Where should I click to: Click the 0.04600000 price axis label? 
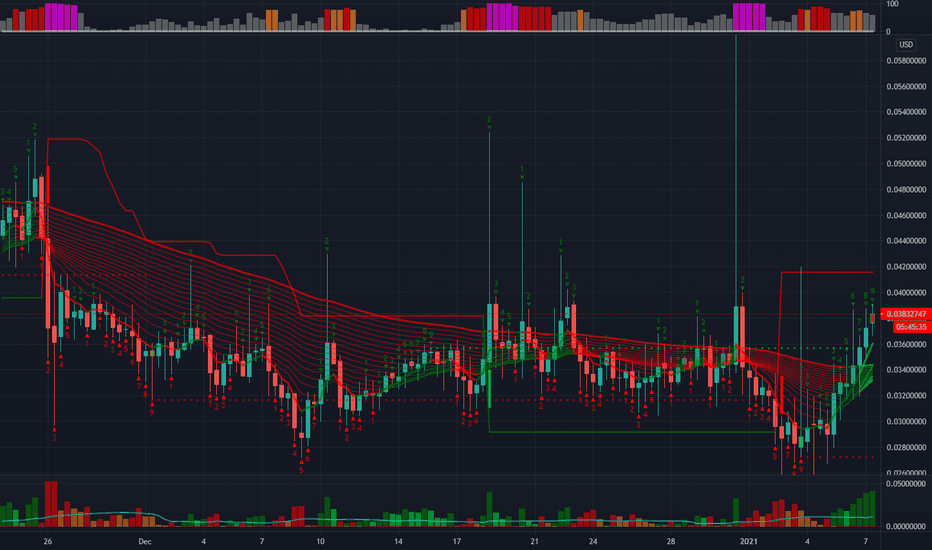point(906,215)
